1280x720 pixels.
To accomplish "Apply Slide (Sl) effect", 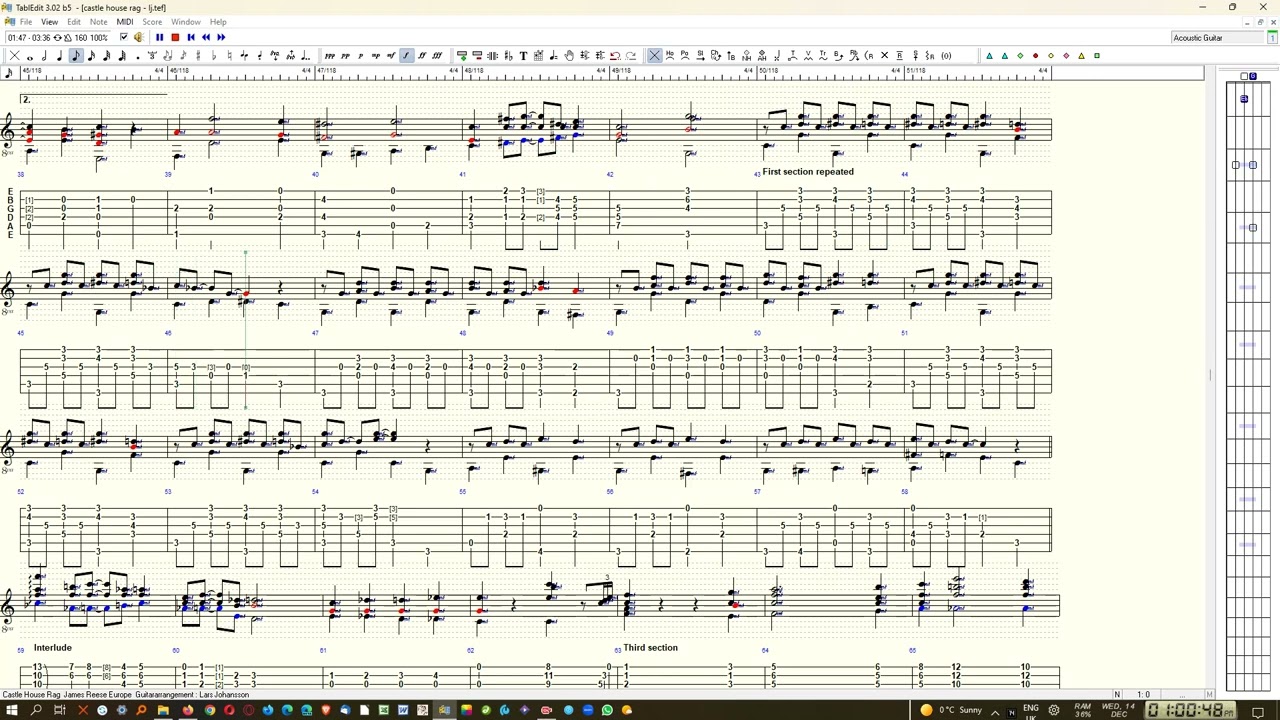I will pyautogui.click(x=700, y=55).
